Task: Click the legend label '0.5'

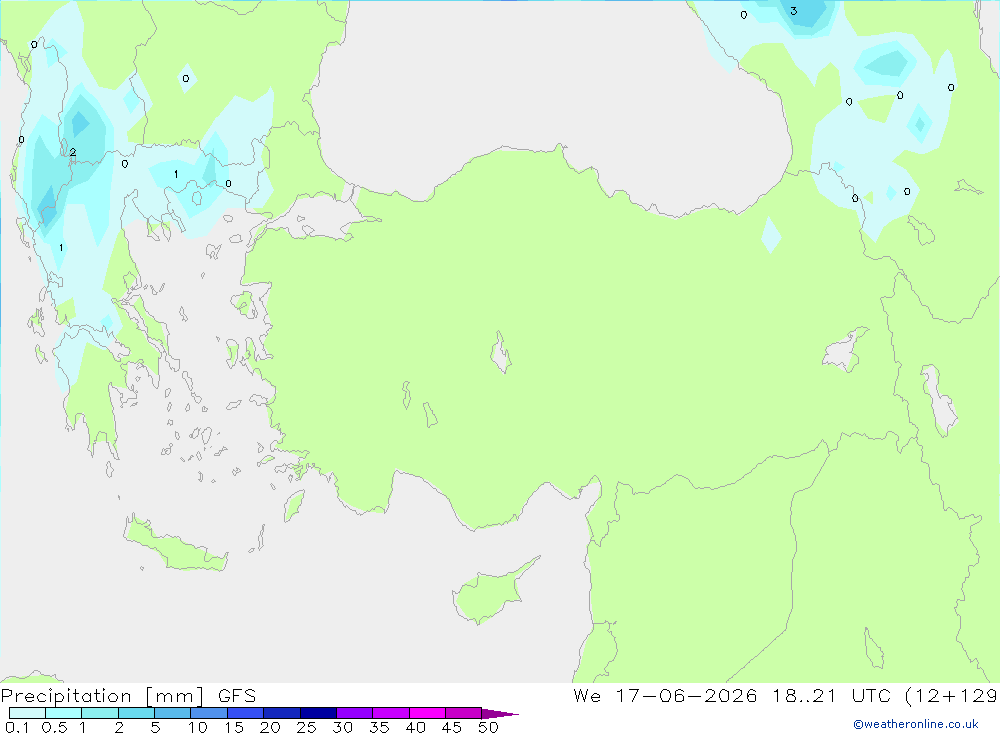Action: 54,727
